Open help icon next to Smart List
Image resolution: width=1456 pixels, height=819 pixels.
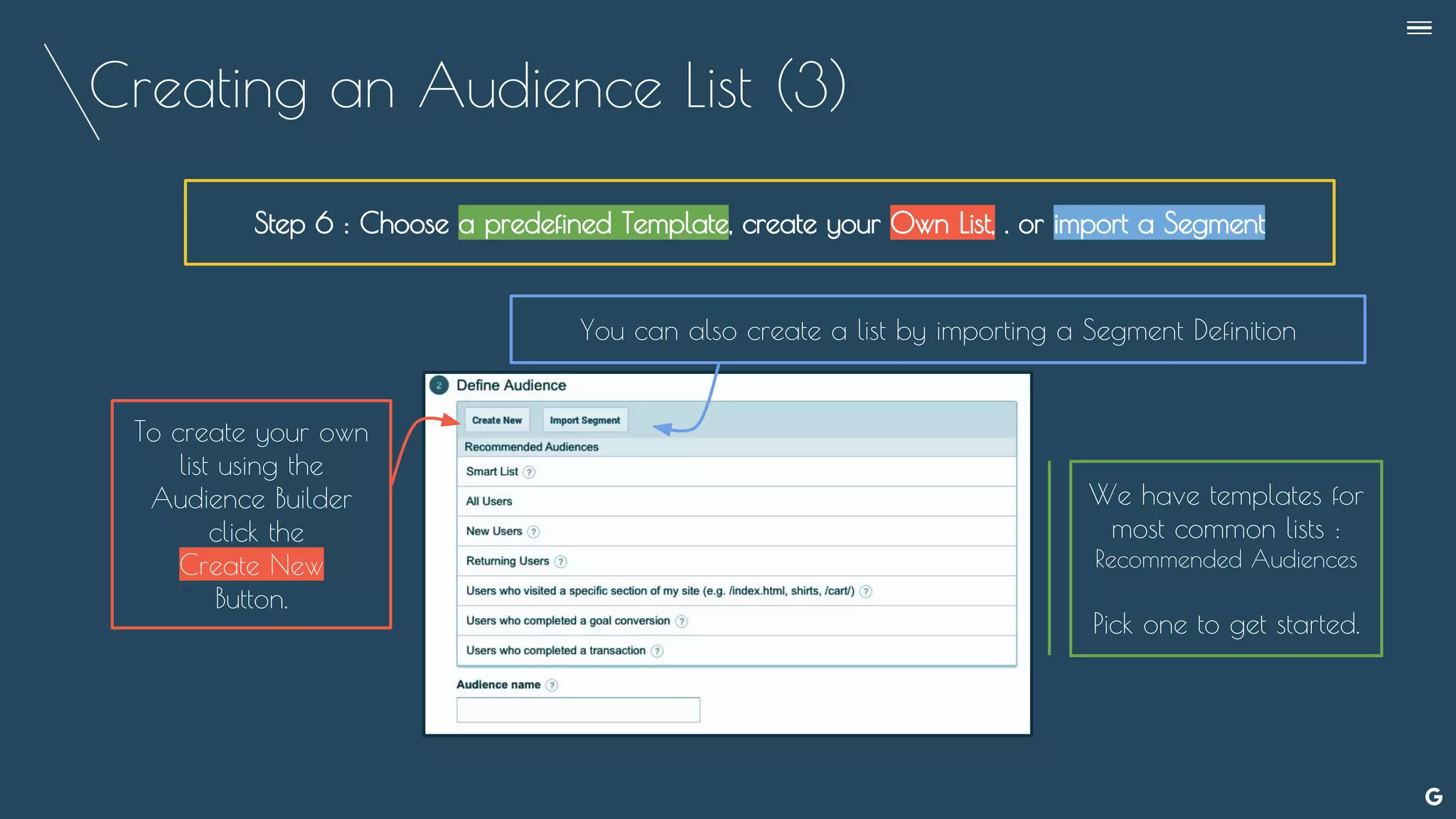click(529, 472)
